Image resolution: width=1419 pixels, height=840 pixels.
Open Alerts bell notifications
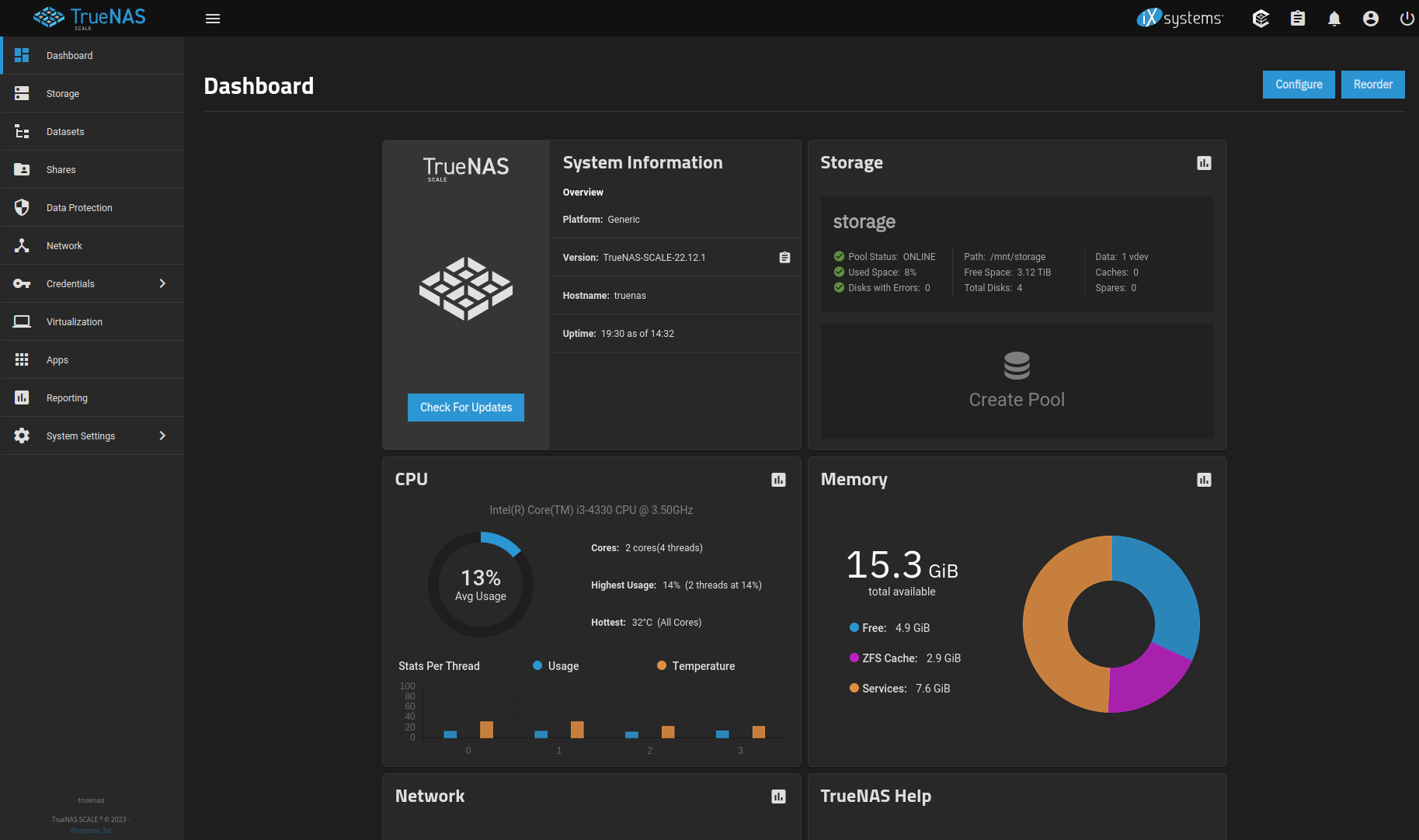pyautogui.click(x=1334, y=19)
